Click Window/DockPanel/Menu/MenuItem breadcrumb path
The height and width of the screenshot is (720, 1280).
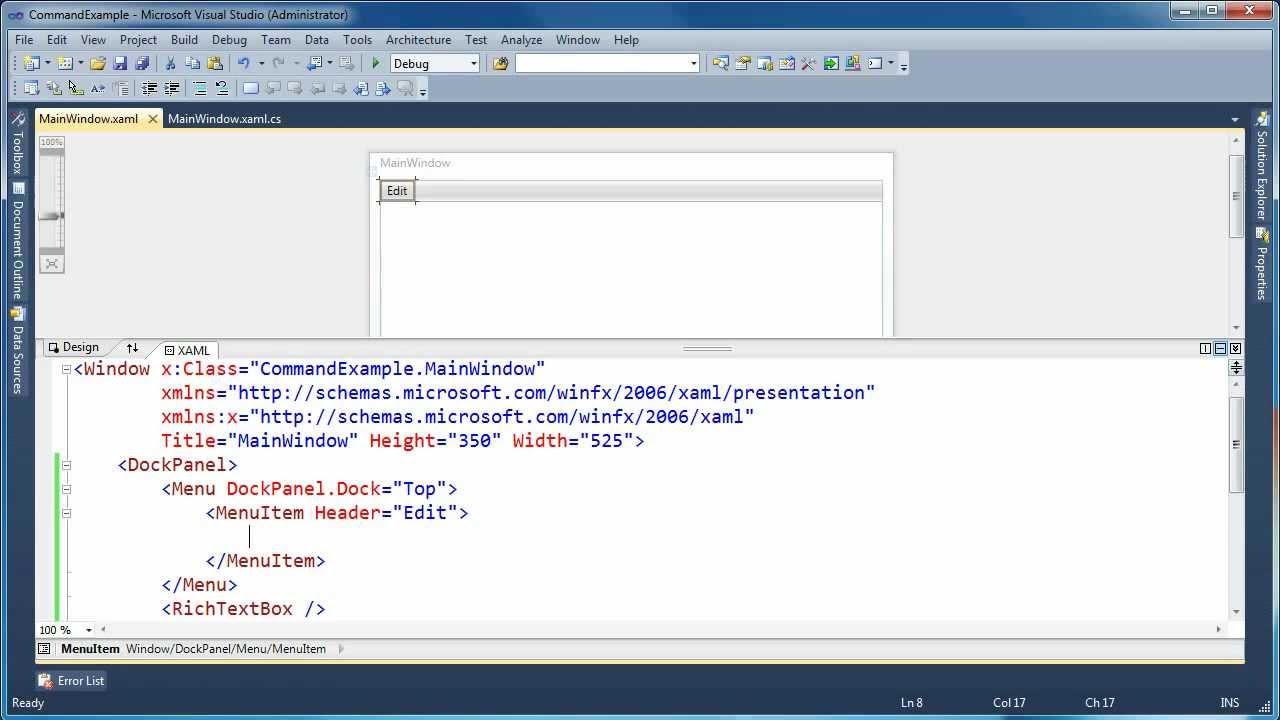coord(226,649)
